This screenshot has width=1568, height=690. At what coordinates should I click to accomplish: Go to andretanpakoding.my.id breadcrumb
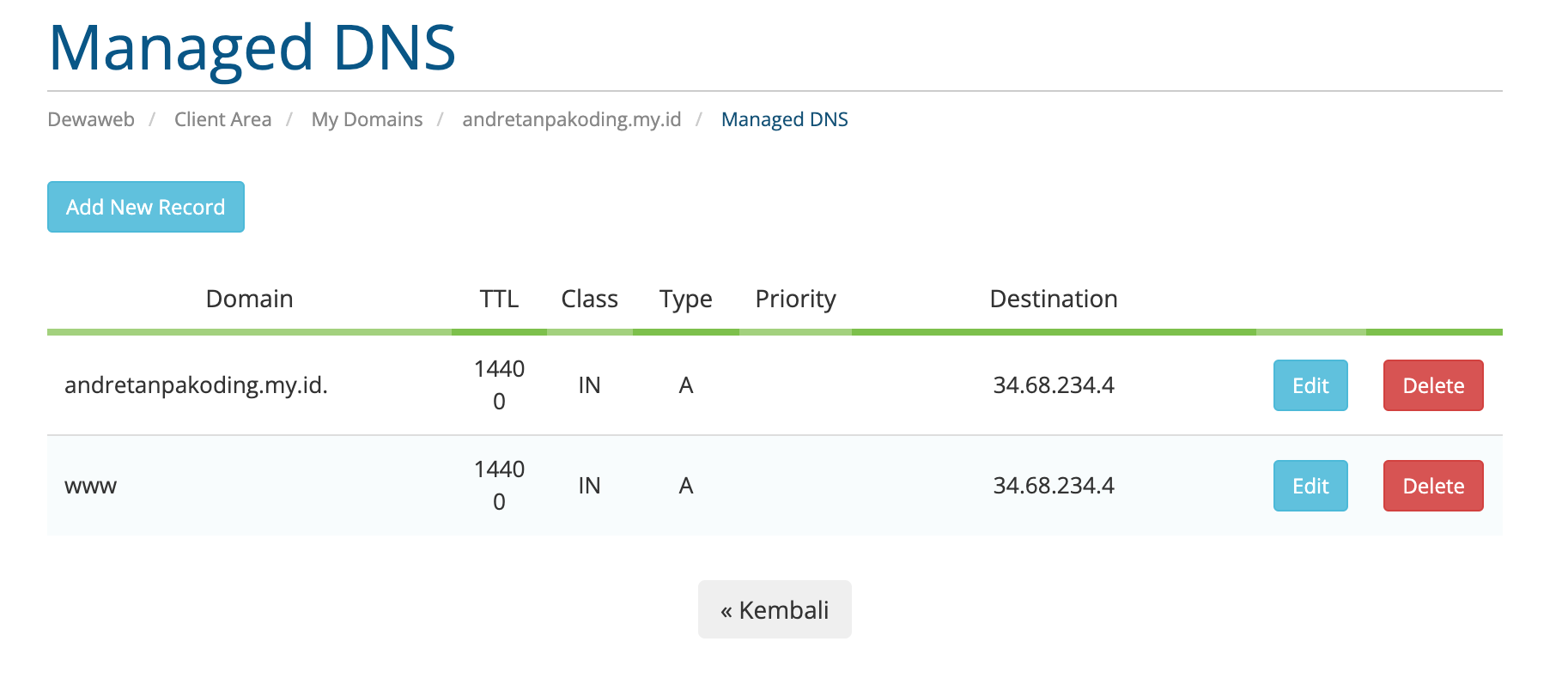(571, 119)
